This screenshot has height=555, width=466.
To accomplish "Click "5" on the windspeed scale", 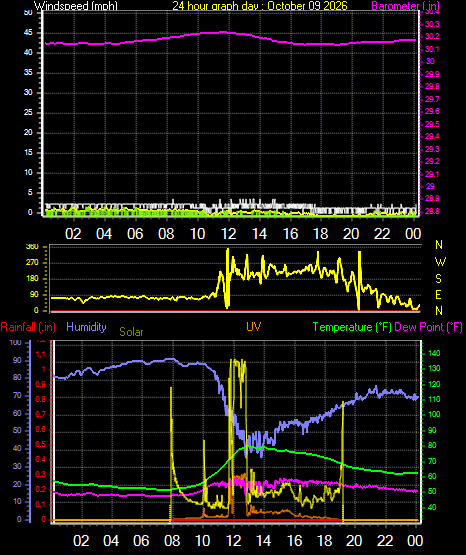I will click(30, 193).
